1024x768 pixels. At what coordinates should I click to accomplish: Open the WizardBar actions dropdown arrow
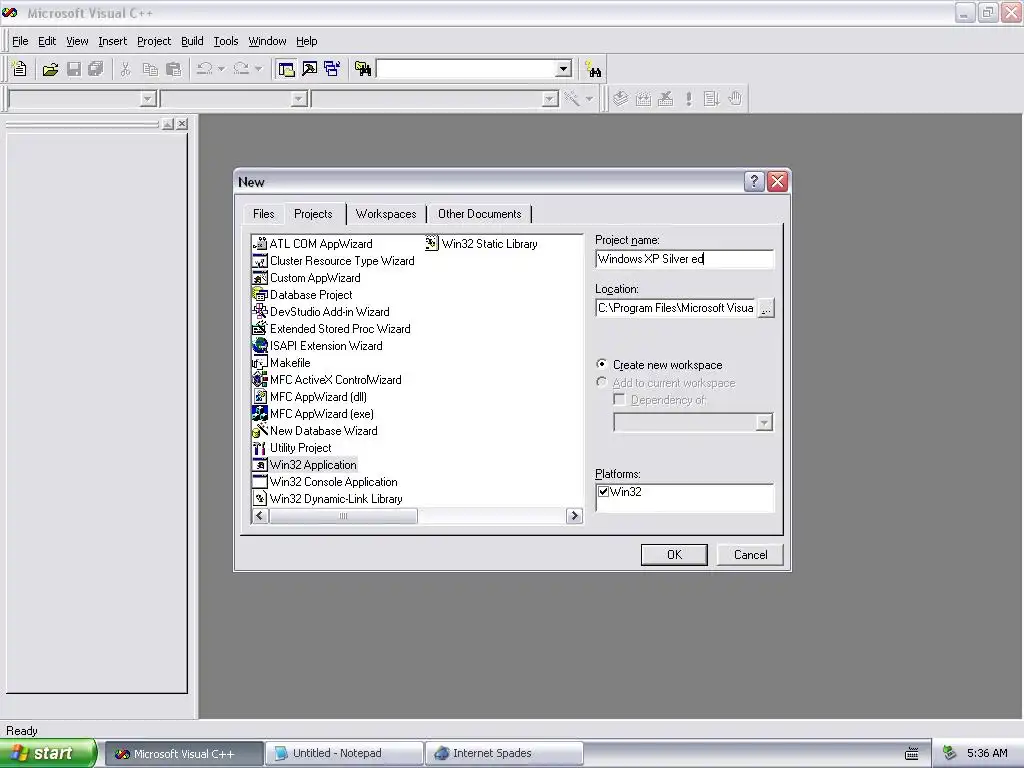(589, 99)
